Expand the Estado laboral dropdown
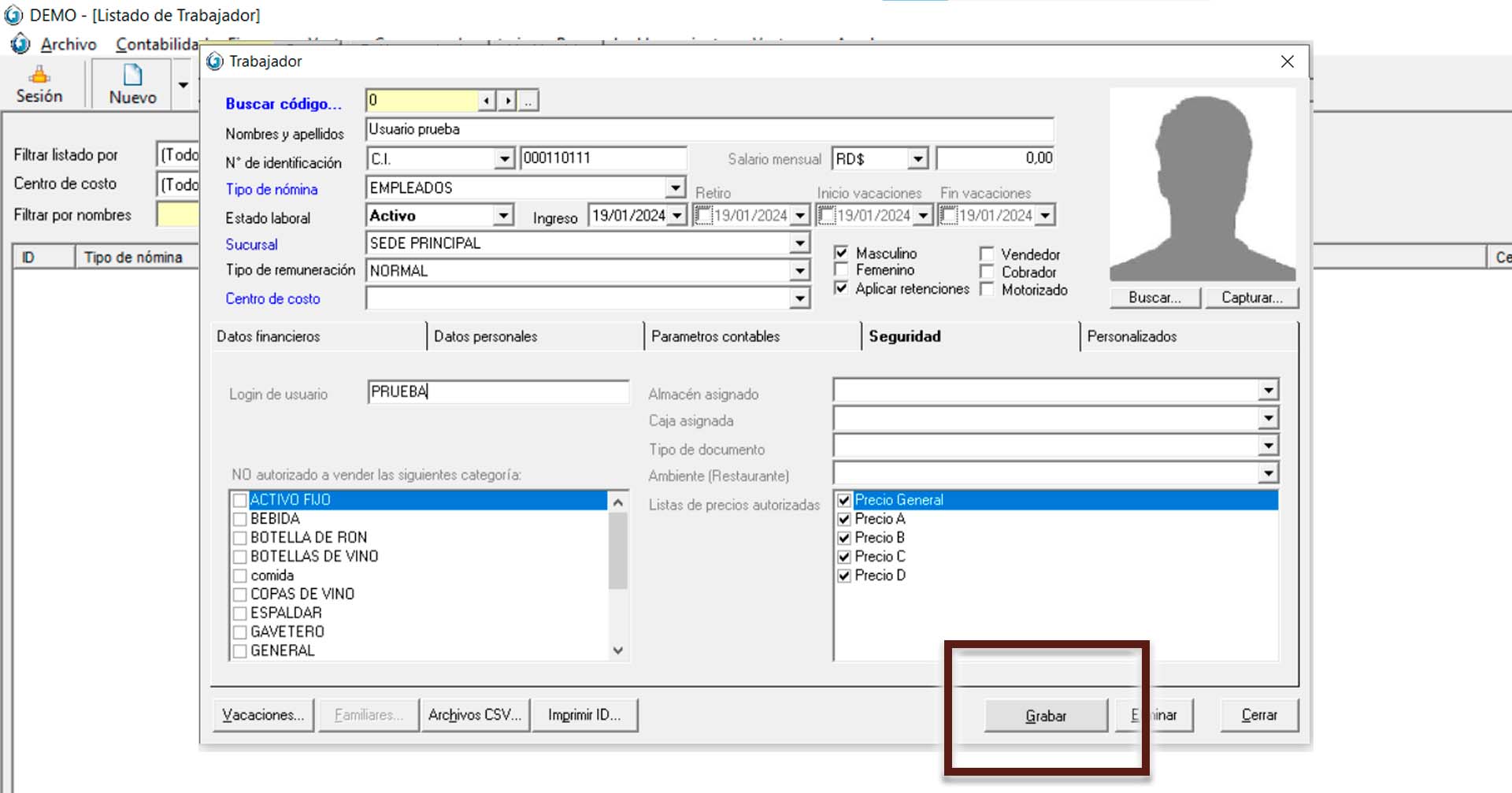Viewport: 1512px width, 793px height. click(503, 216)
